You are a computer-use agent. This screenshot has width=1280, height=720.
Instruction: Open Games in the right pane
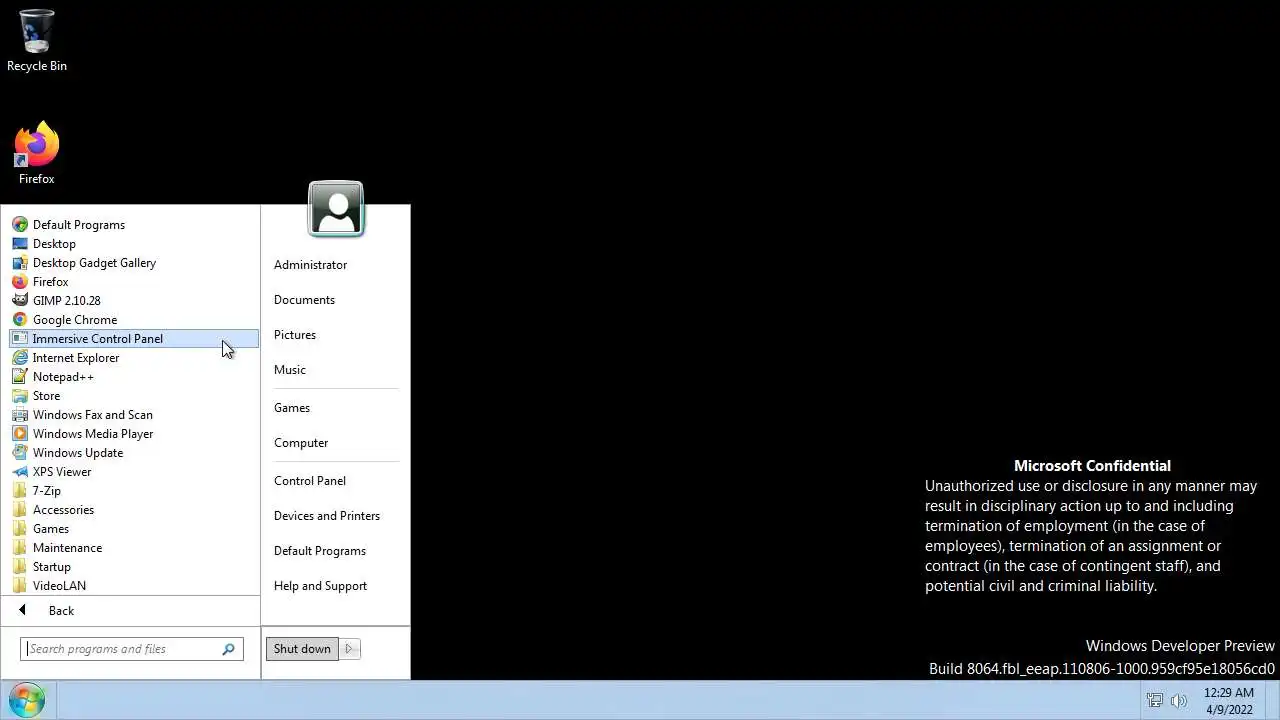tap(292, 408)
